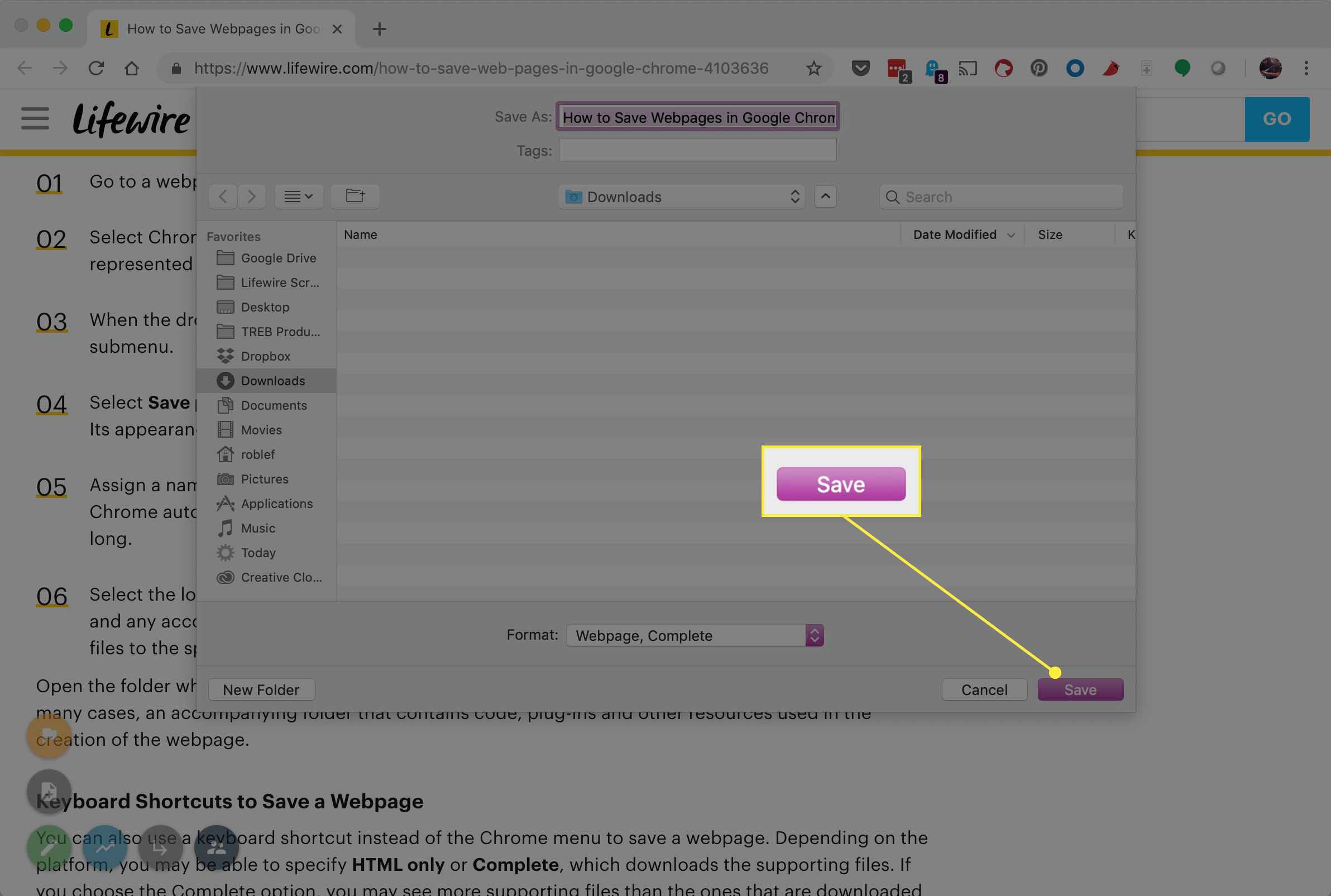
Task: Click the new folder toolbar icon
Action: point(355,196)
